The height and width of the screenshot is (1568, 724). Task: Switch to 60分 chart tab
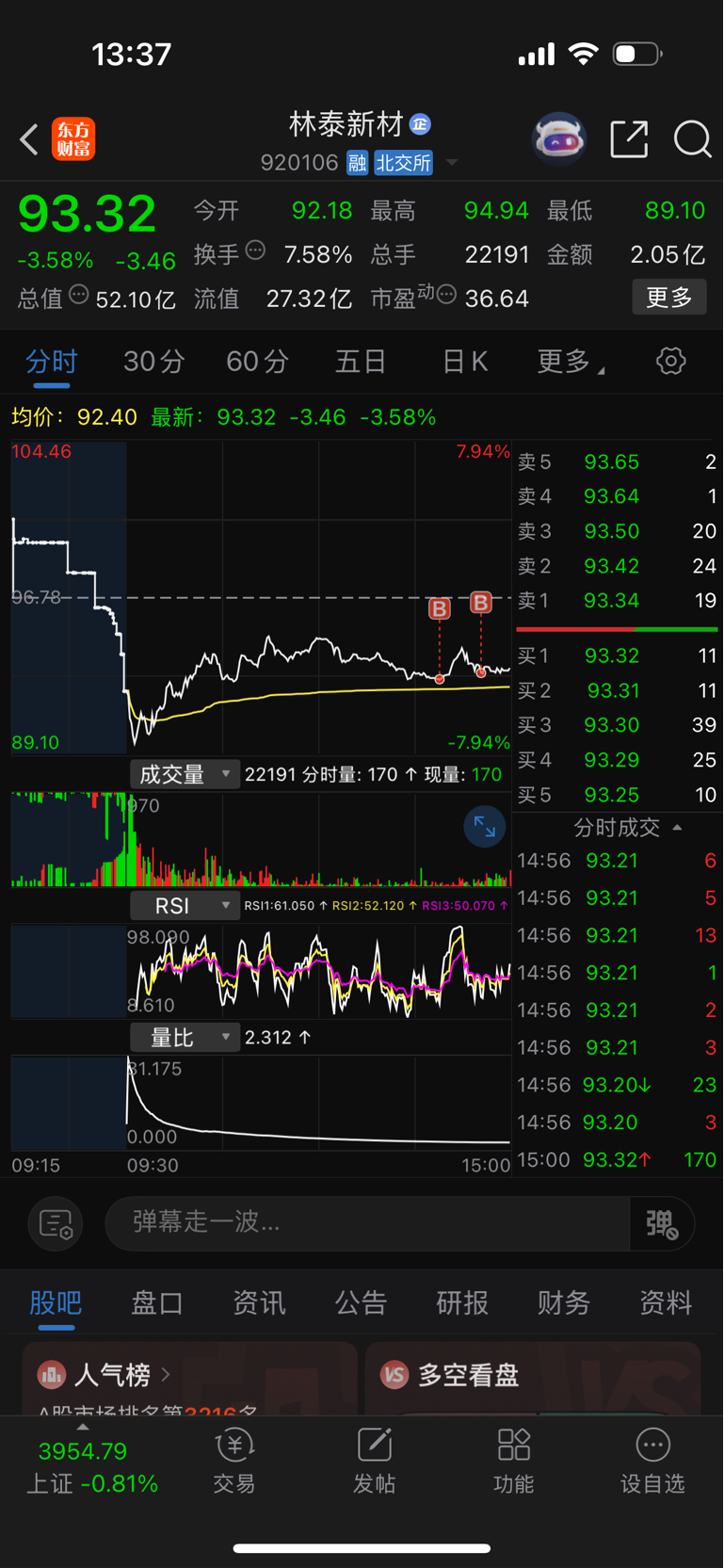point(257,361)
